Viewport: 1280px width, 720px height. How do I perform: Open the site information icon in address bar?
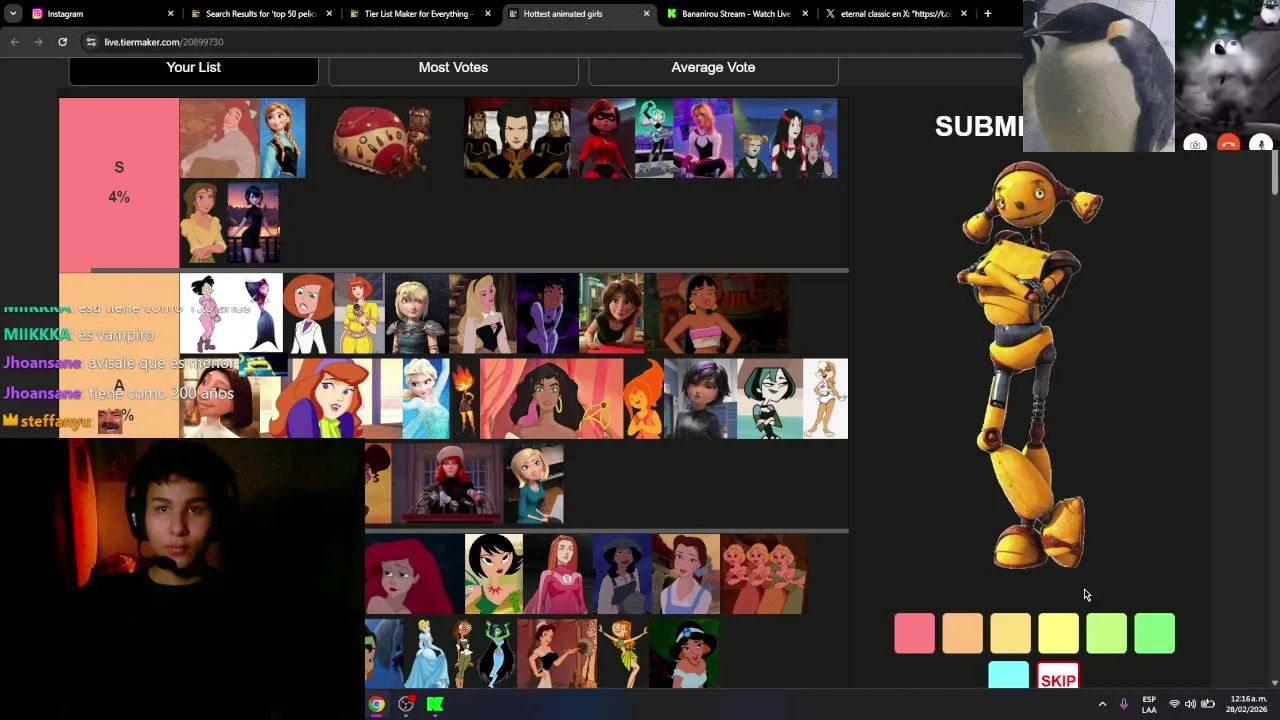91,42
